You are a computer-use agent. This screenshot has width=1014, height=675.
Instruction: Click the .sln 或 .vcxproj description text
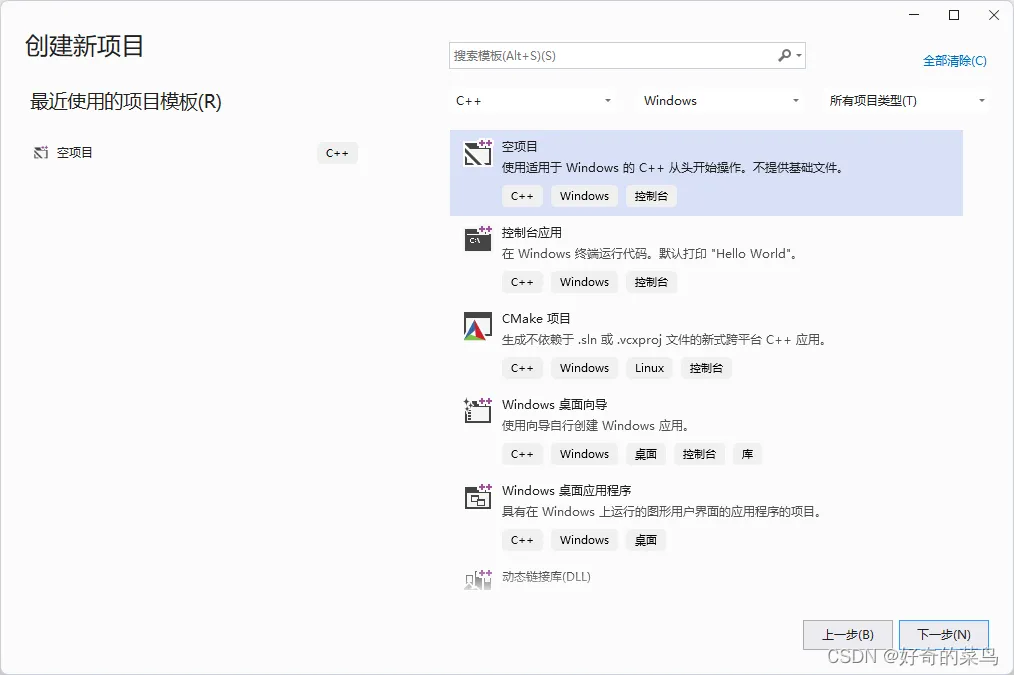[x=665, y=340]
